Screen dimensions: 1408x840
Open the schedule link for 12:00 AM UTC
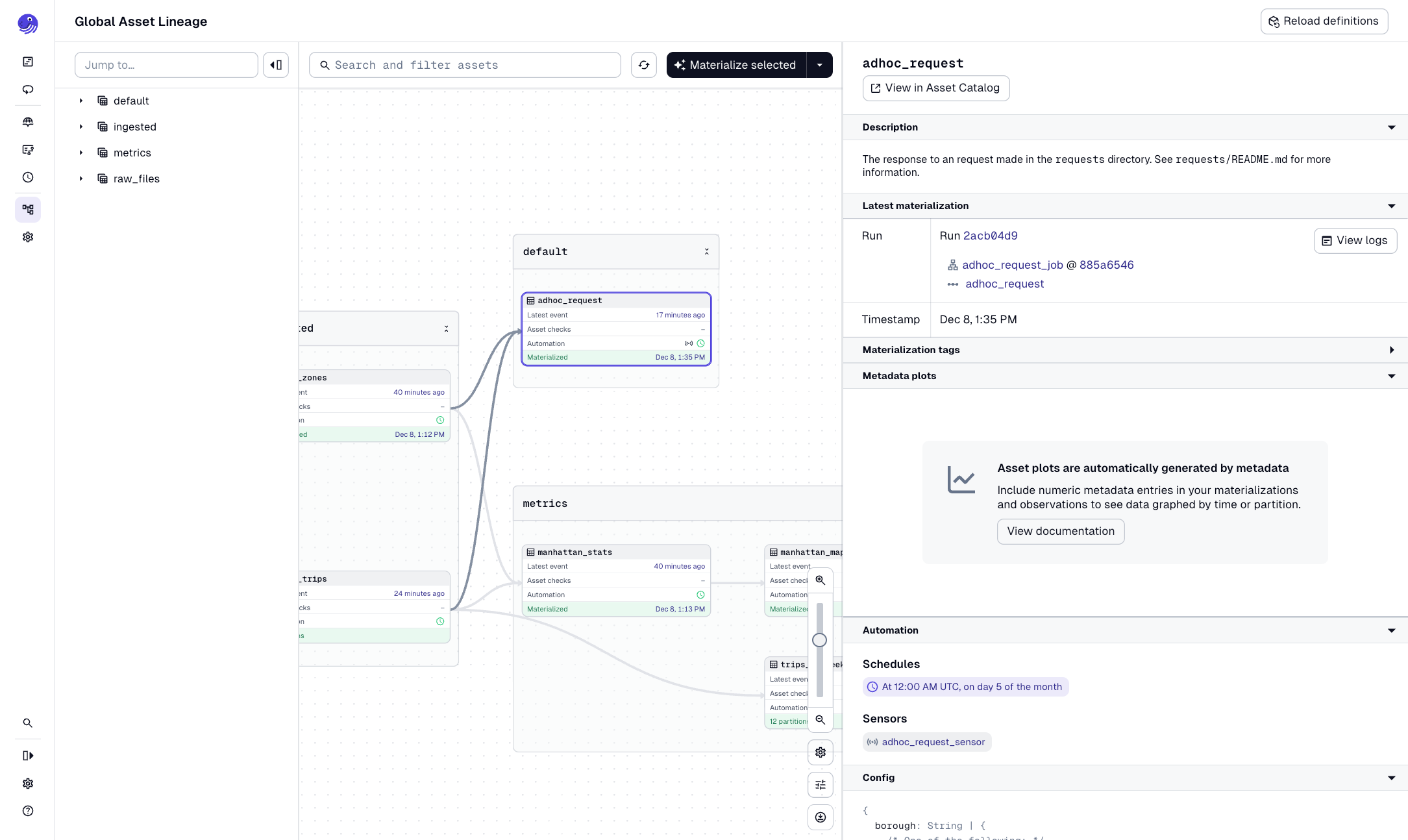(x=965, y=686)
